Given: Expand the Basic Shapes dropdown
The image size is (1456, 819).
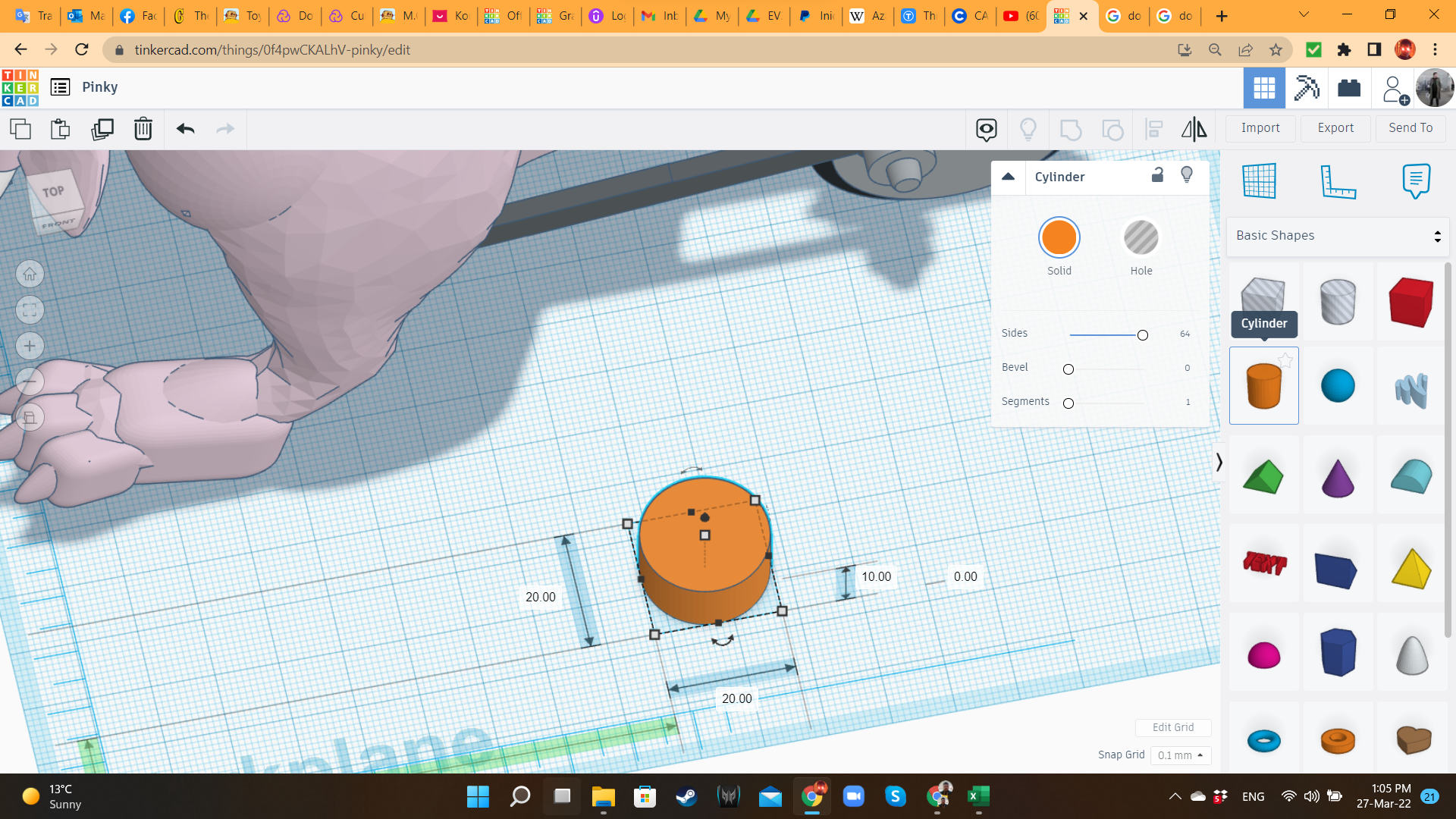Looking at the screenshot, I should [x=1338, y=235].
